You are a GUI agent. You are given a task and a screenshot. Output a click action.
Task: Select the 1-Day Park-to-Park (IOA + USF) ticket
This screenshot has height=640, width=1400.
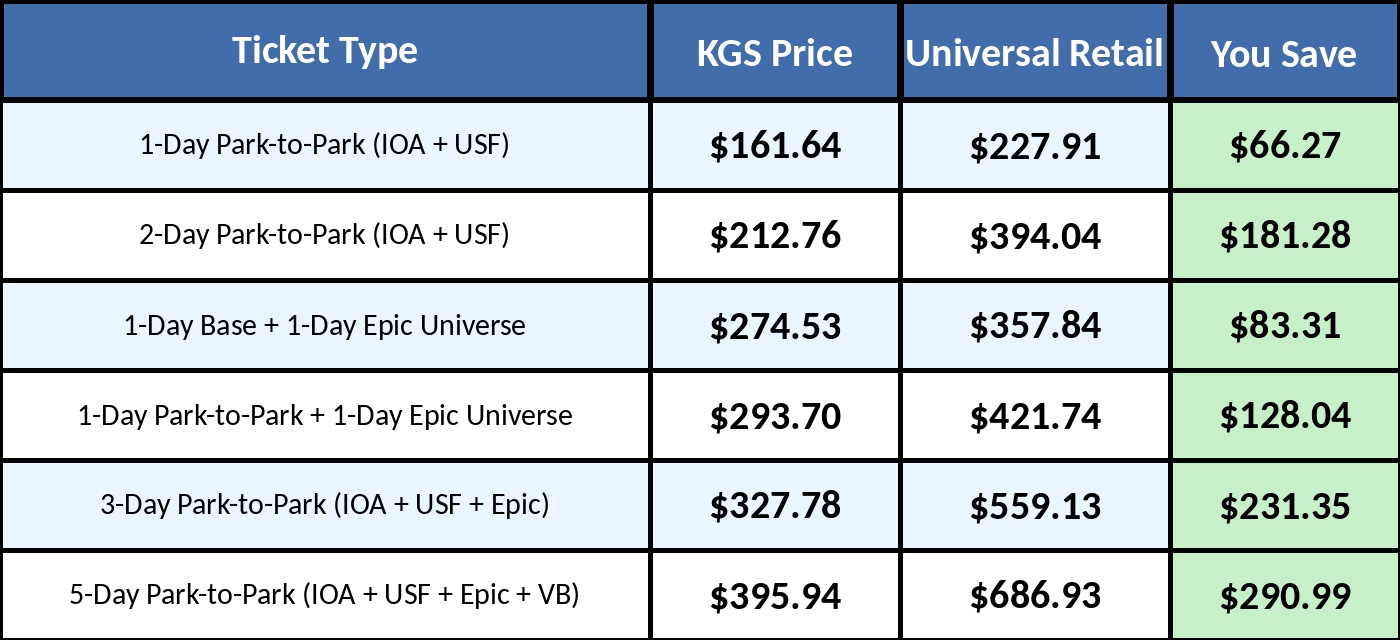point(325,145)
